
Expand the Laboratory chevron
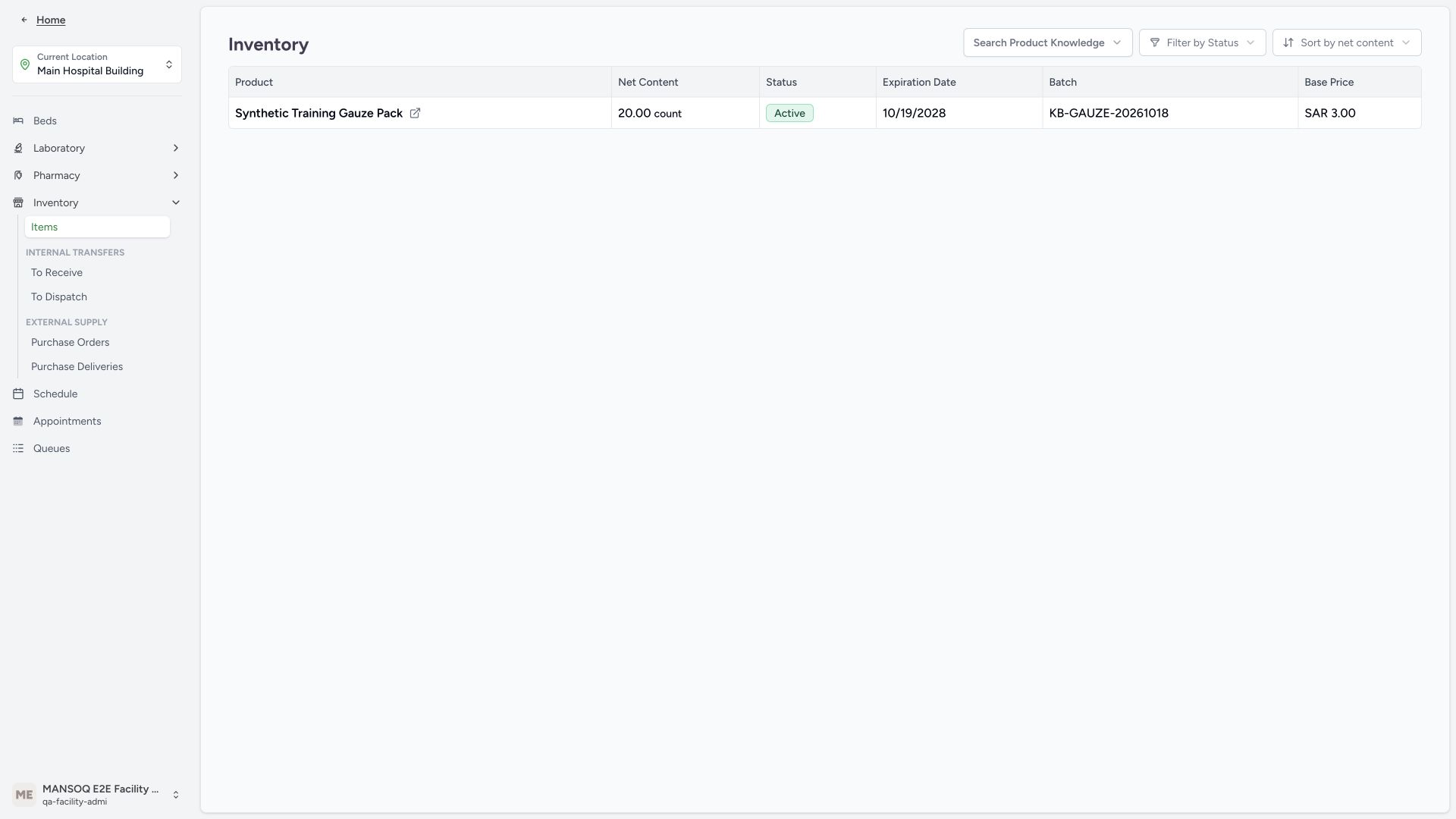click(176, 148)
